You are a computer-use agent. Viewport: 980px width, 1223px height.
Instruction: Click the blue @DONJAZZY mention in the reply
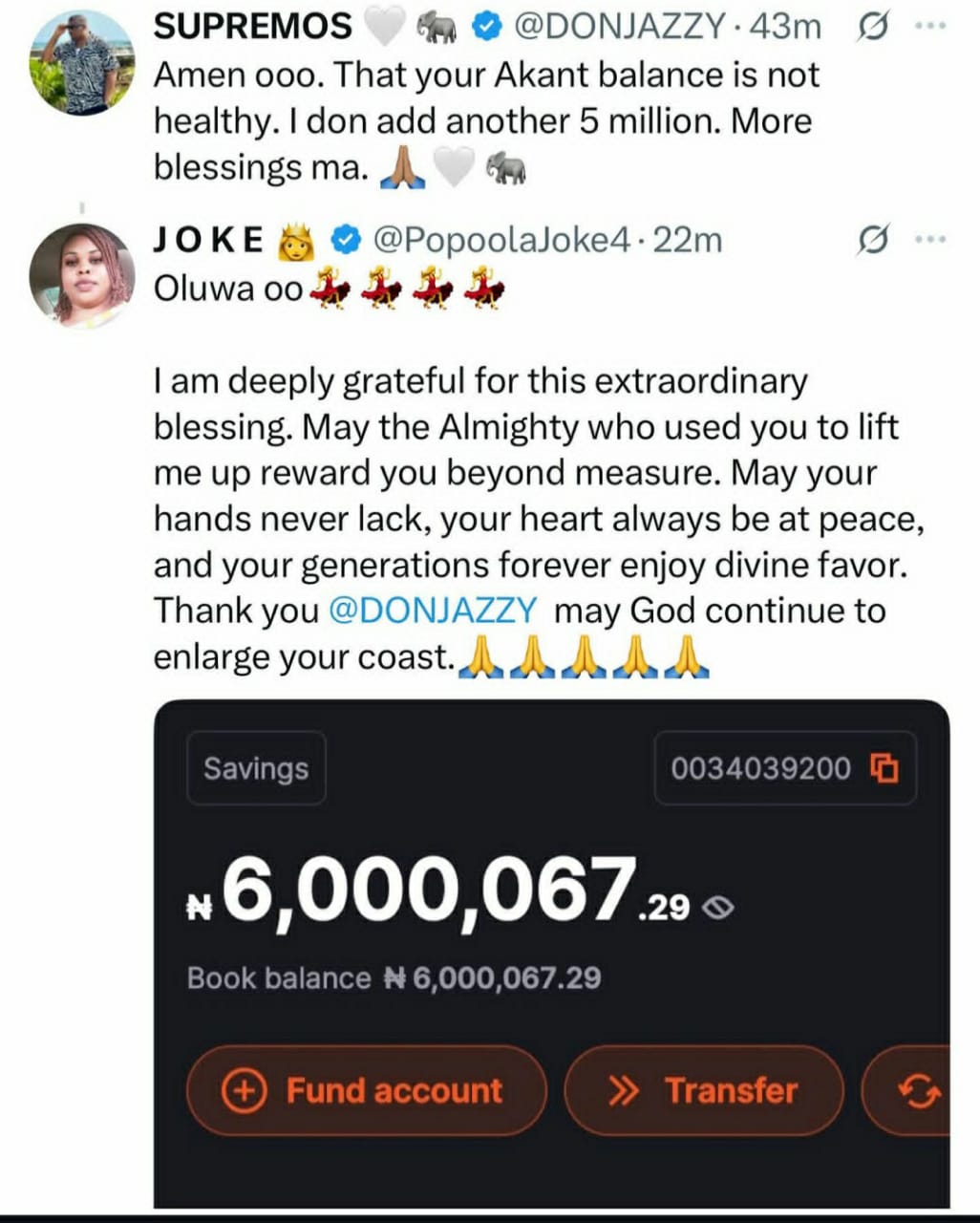coord(432,611)
